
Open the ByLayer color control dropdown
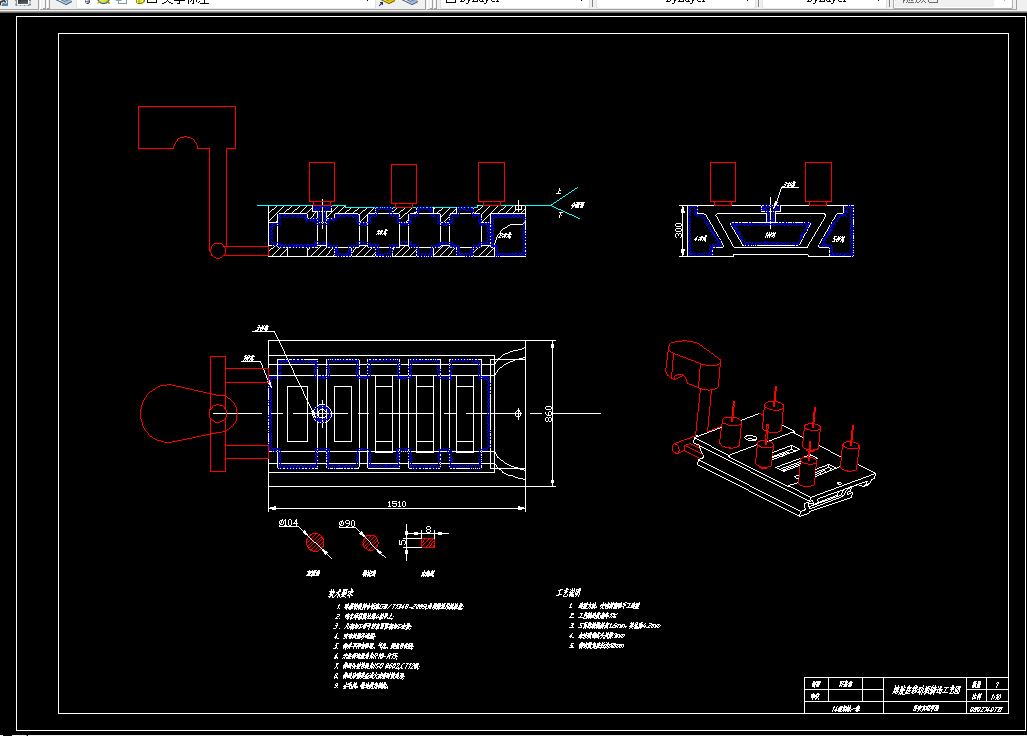click(x=513, y=2)
